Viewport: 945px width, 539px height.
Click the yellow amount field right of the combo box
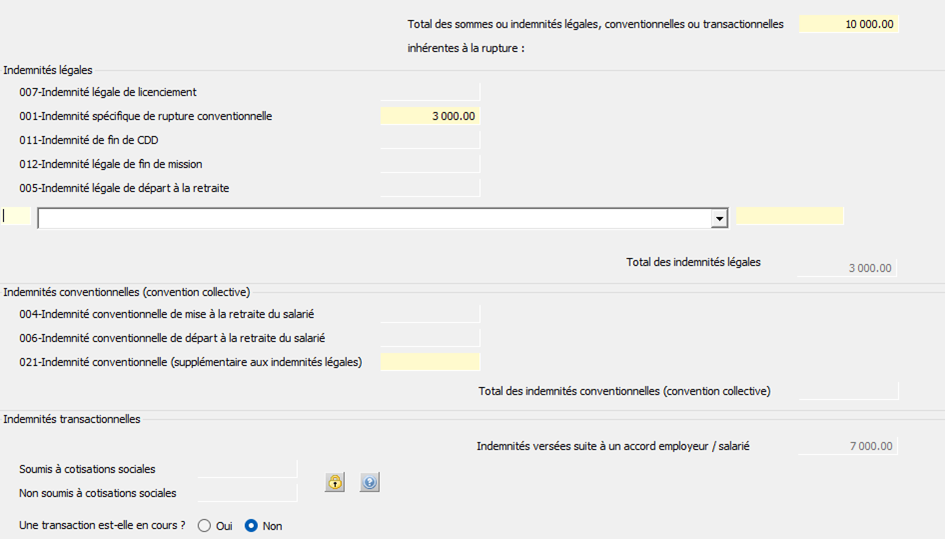coord(790,216)
